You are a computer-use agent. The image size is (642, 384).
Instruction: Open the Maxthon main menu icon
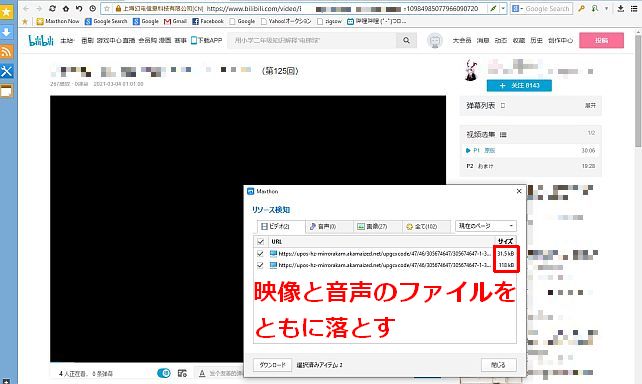tap(634, 8)
